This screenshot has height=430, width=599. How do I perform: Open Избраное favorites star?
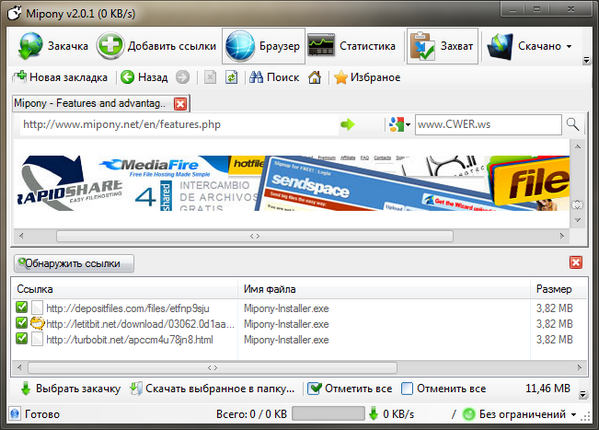pyautogui.click(x=367, y=78)
